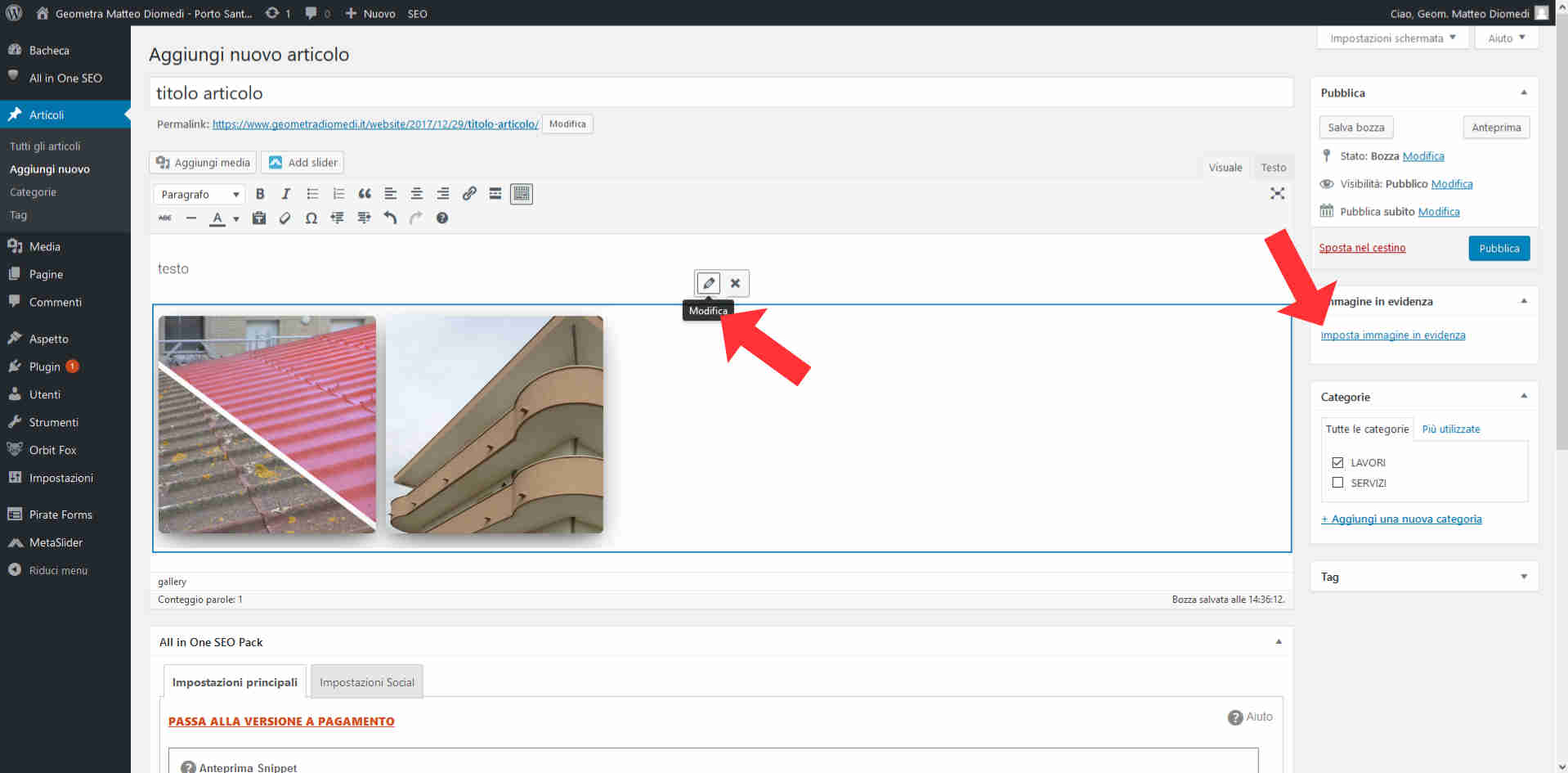This screenshot has width=1568, height=773.
Task: Undo last edit
Action: point(390,218)
